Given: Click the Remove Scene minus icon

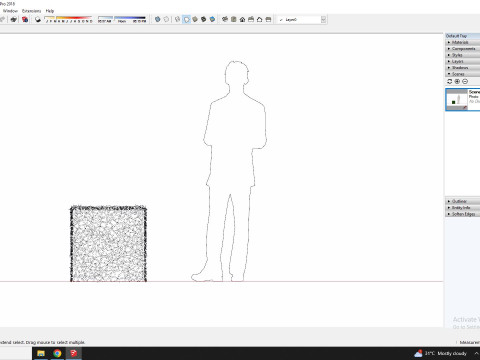Looking at the screenshot, I should [465, 81].
